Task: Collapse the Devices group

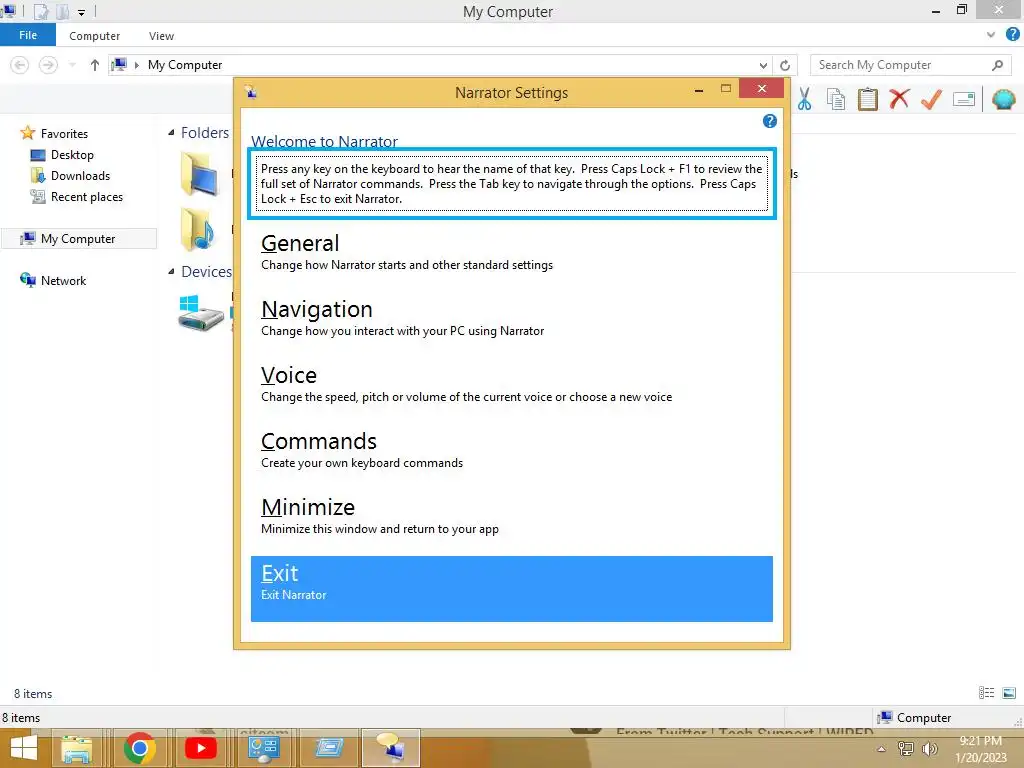Action: pyautogui.click(x=171, y=272)
